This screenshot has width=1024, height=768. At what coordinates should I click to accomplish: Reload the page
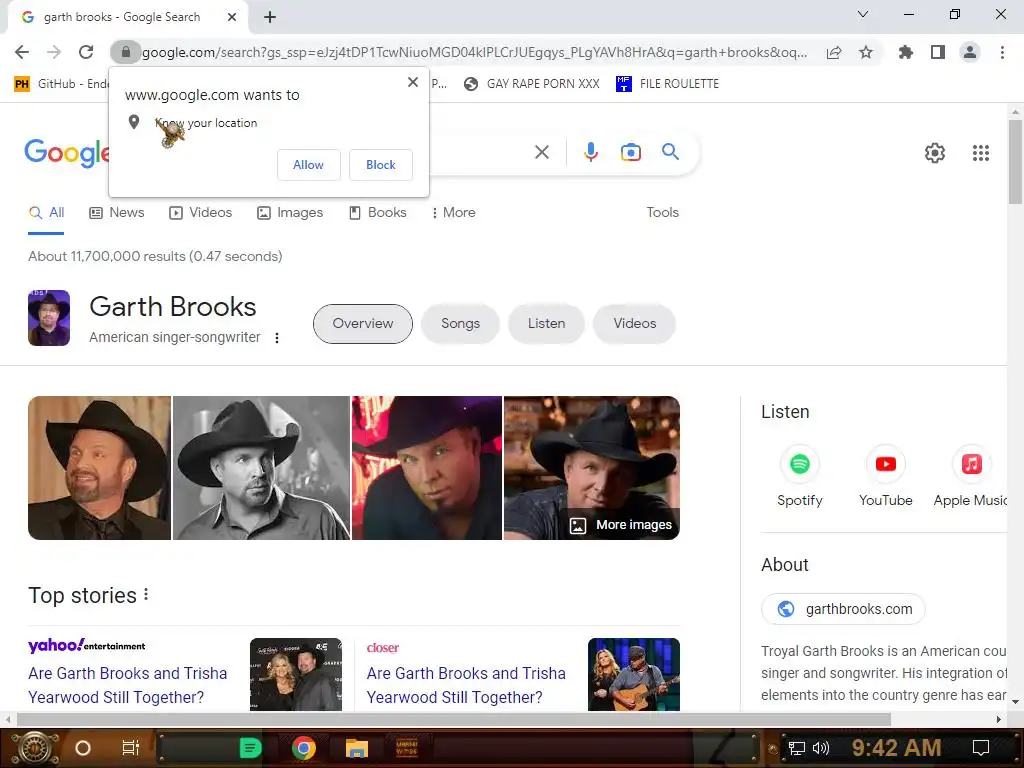[x=86, y=52]
